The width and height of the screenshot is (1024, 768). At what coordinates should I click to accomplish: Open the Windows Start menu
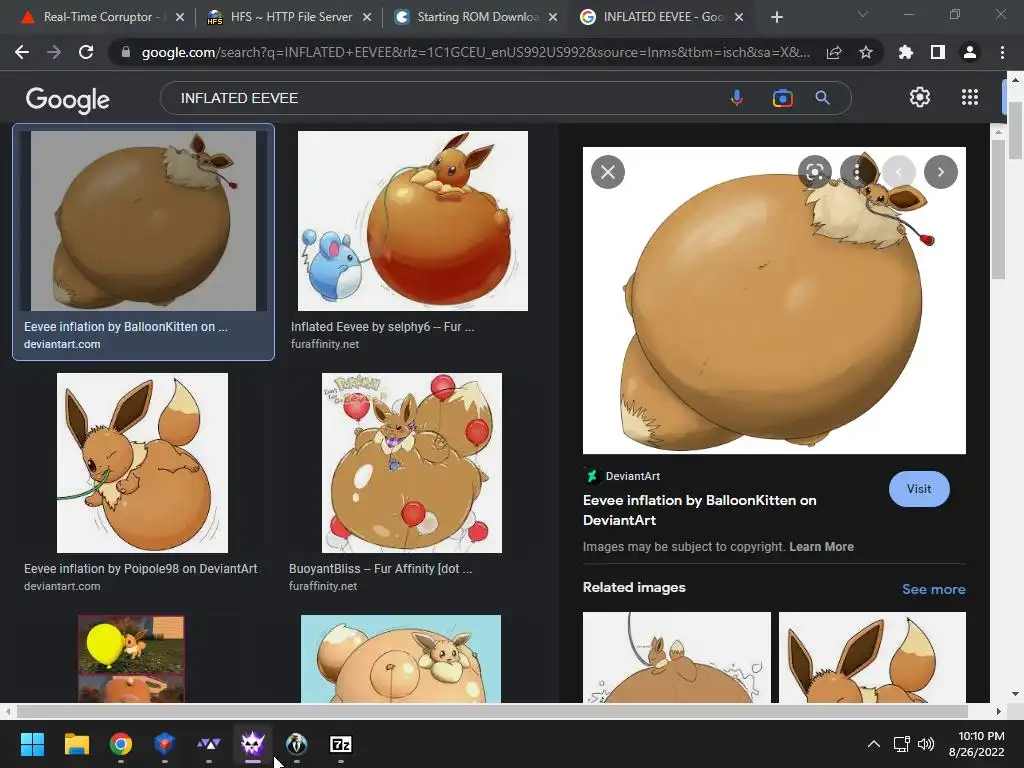click(32, 744)
